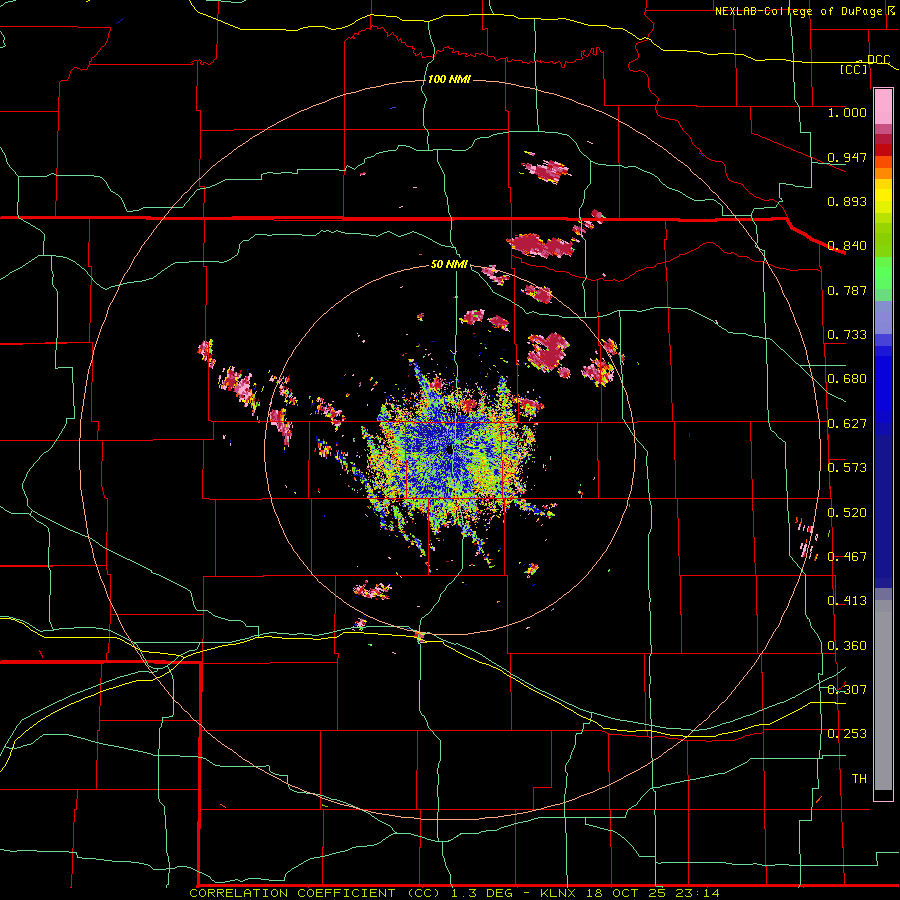900x900 pixels.
Task: Click the "100 NMI" range ring label
Action: click(x=449, y=79)
